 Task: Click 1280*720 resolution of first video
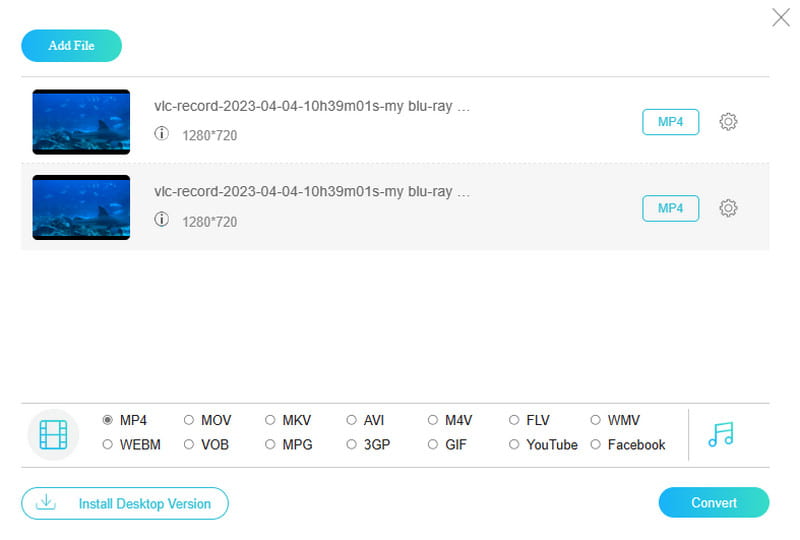[x=210, y=135]
